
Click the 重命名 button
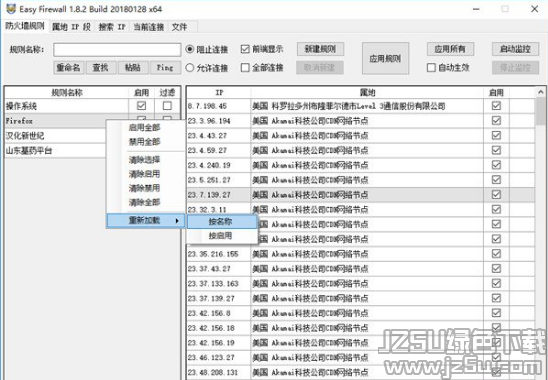click(68, 67)
